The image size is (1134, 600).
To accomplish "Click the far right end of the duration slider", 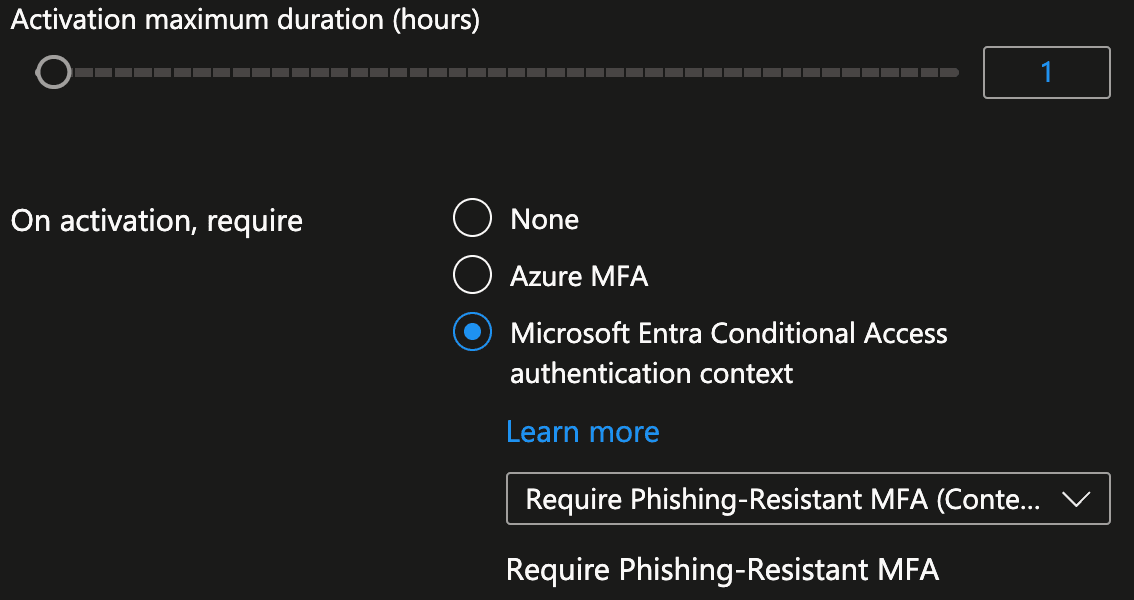I will tap(953, 72).
